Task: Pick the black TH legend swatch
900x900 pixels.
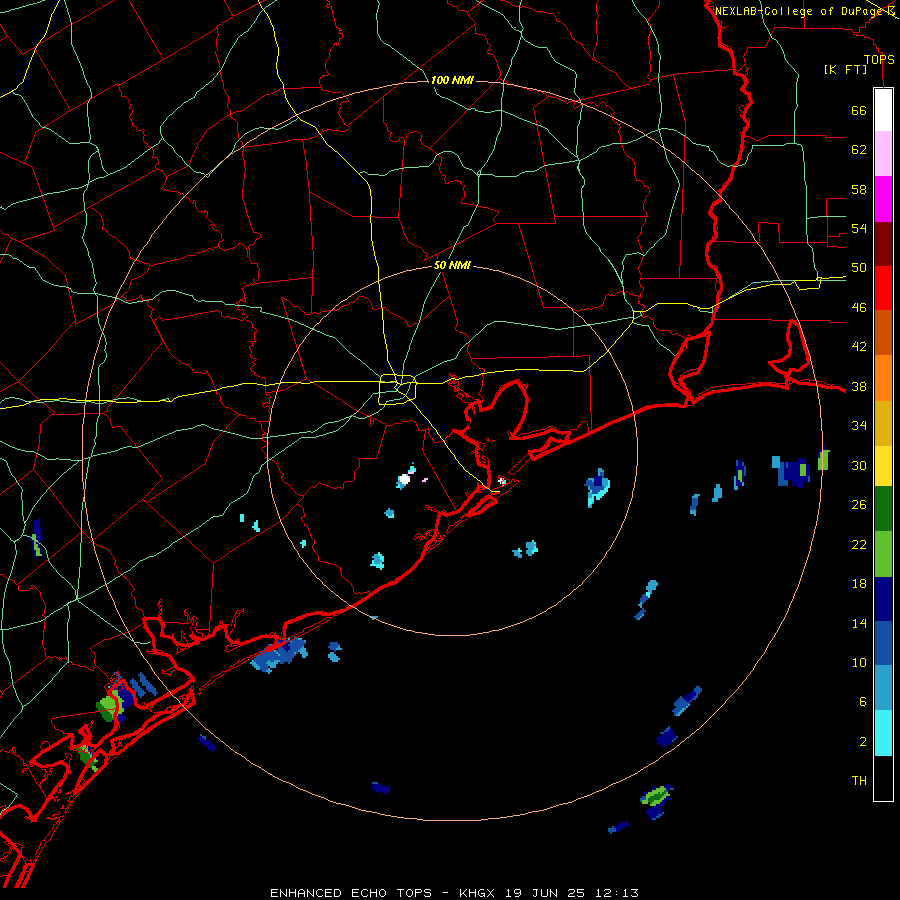Action: click(883, 778)
